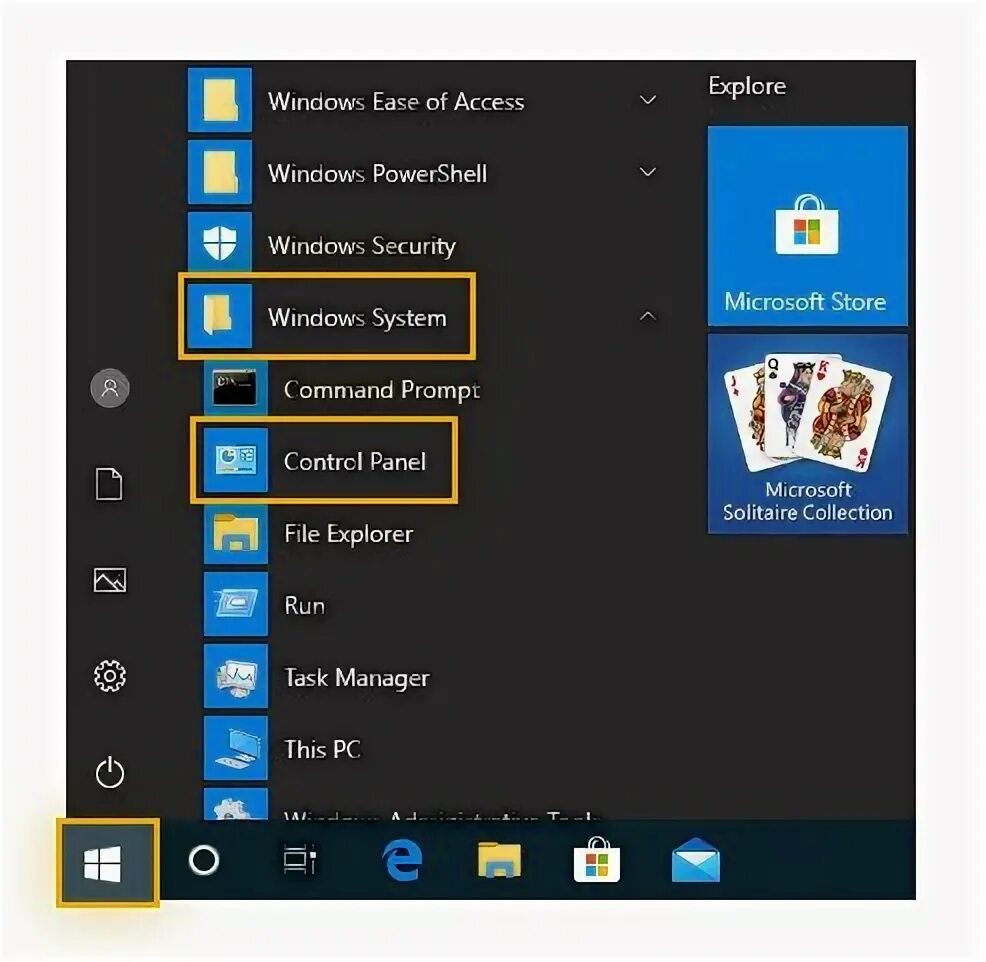Viewport: 986px width, 962px height.
Task: Click the Windows PowerShell folder label
Action: click(378, 173)
